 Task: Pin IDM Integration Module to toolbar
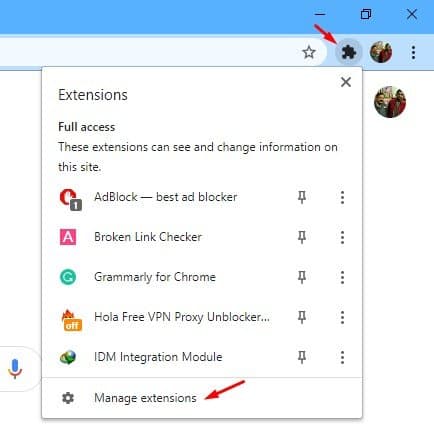pos(302,357)
